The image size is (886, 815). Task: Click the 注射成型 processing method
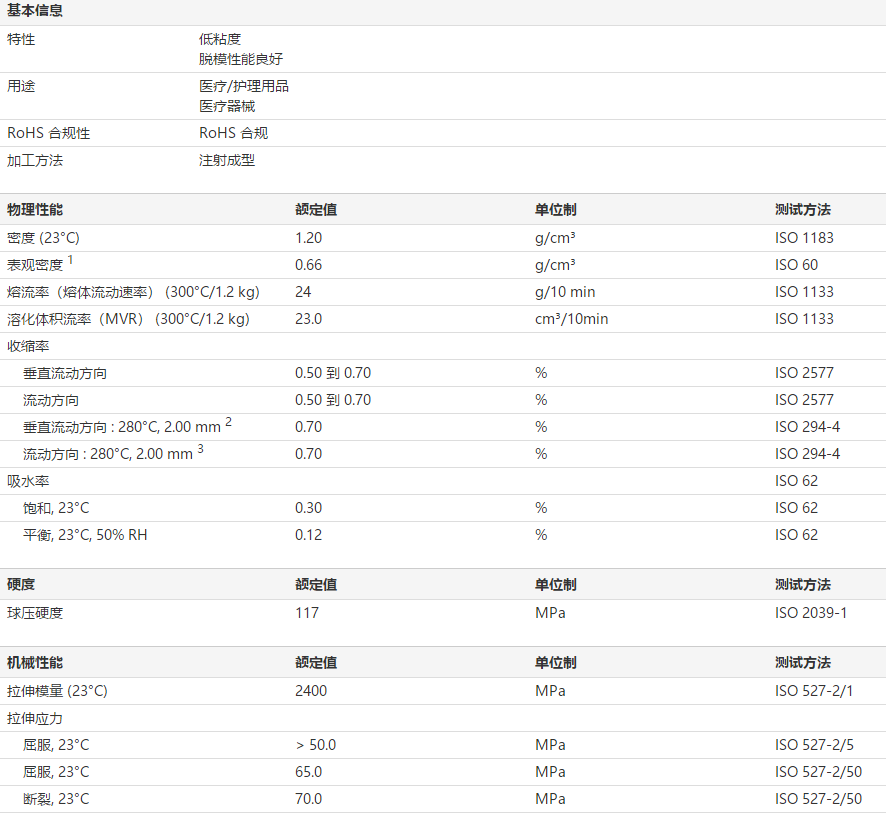(227, 160)
